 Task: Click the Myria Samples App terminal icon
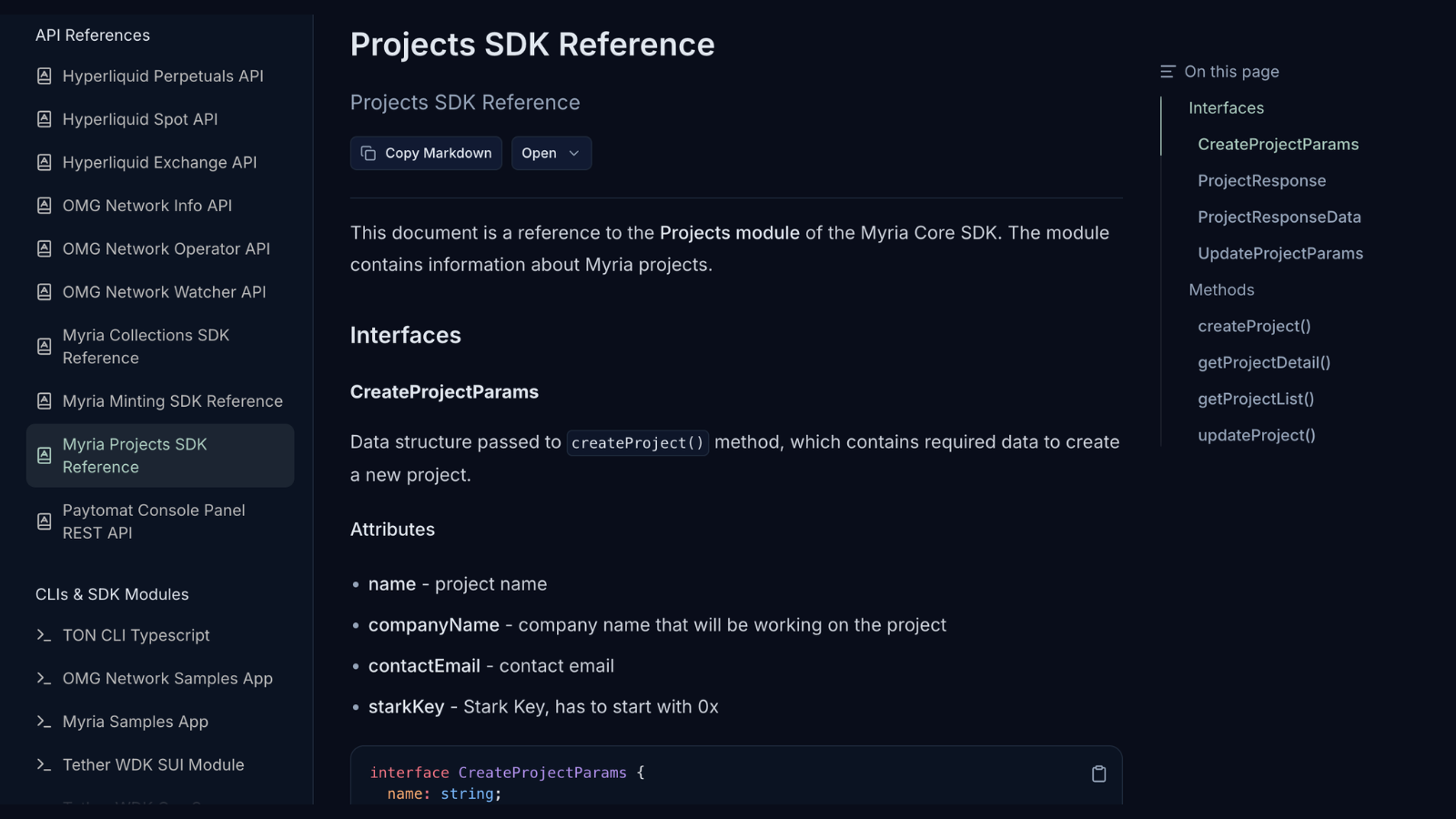click(44, 722)
